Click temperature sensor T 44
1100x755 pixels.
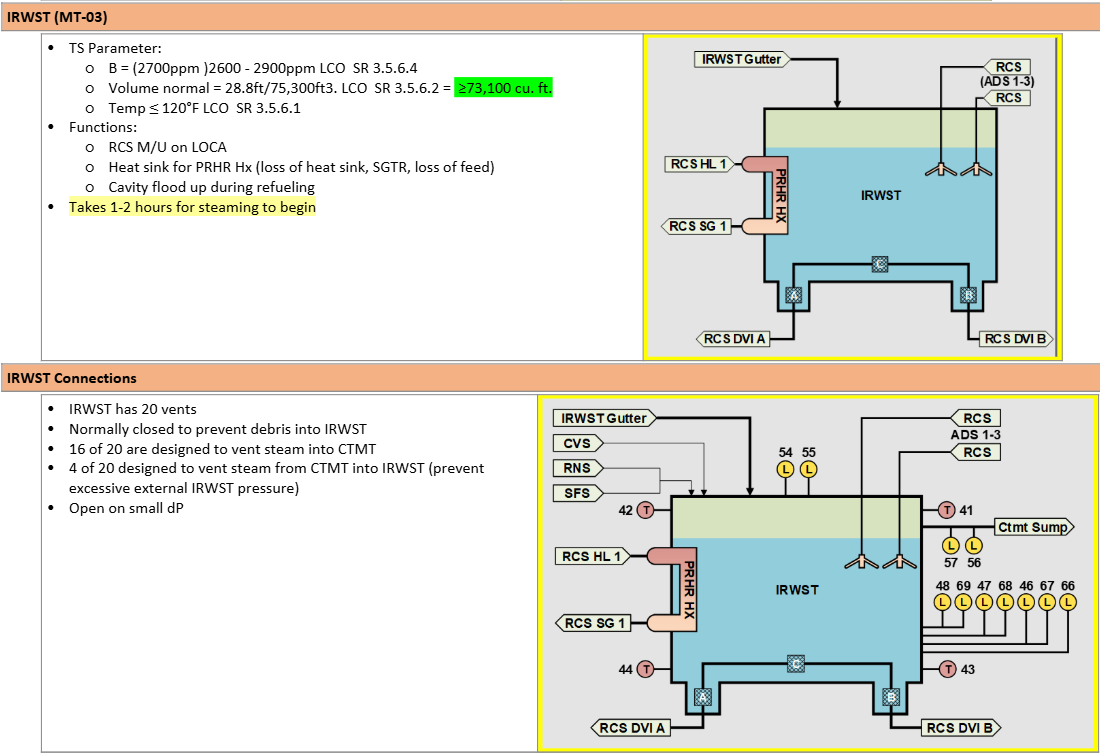tap(645, 669)
